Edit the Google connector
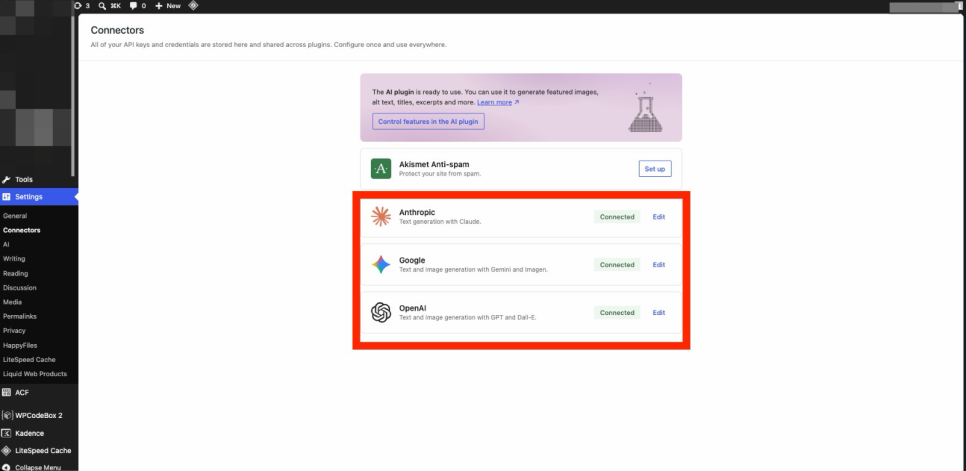 (659, 265)
